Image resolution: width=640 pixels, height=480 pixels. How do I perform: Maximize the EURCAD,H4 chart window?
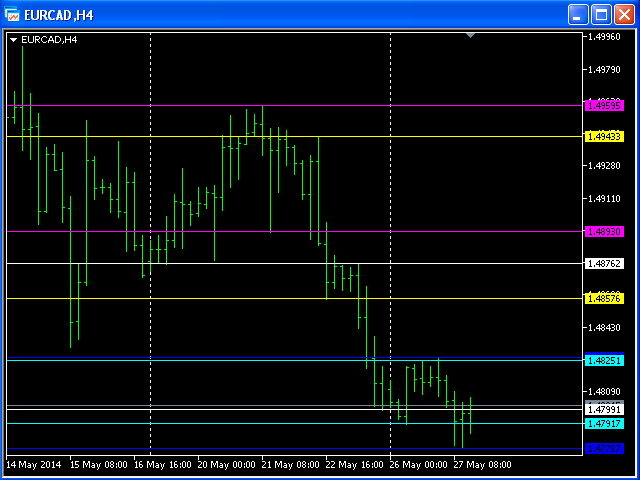601,15
